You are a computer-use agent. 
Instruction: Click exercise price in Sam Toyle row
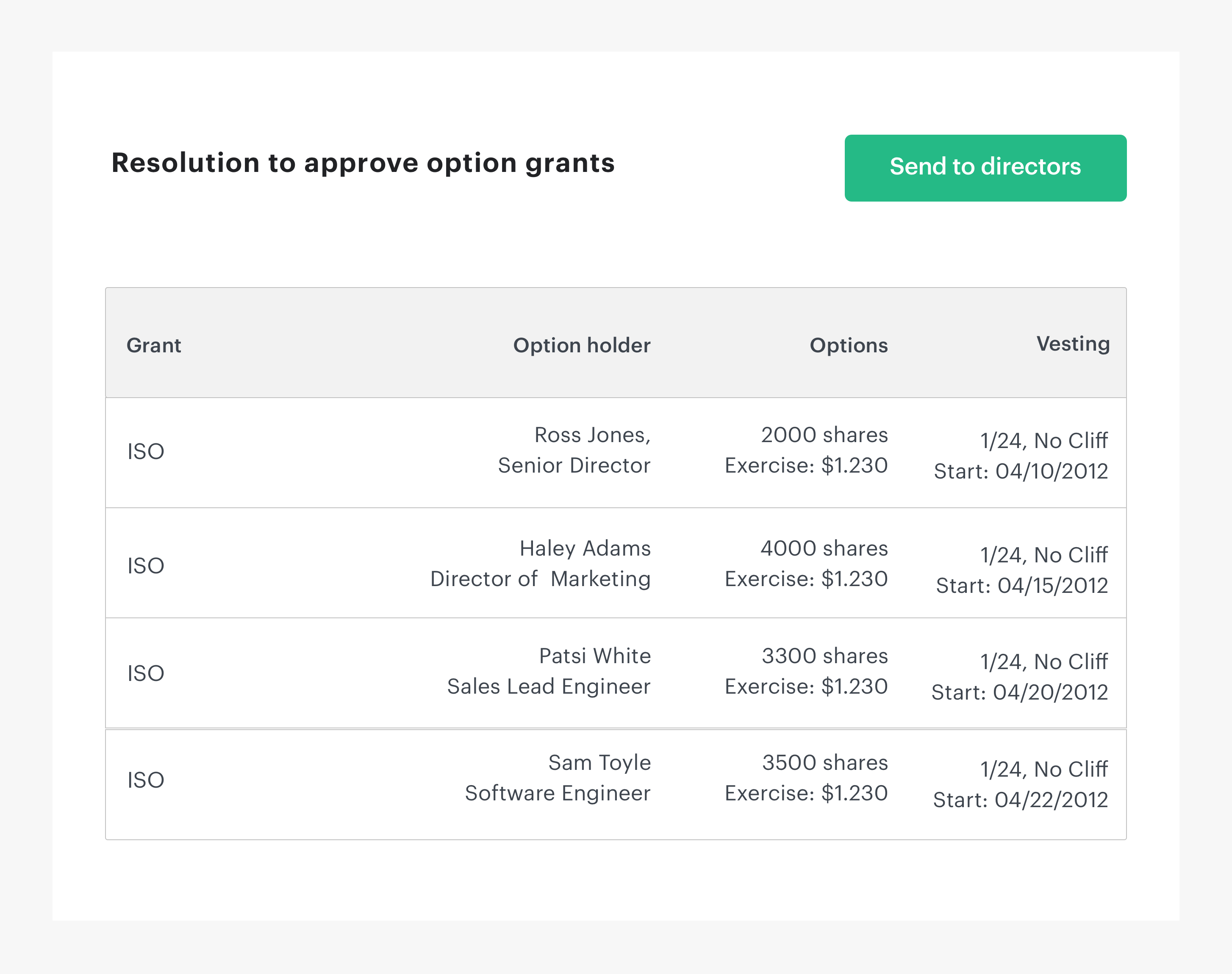click(807, 793)
